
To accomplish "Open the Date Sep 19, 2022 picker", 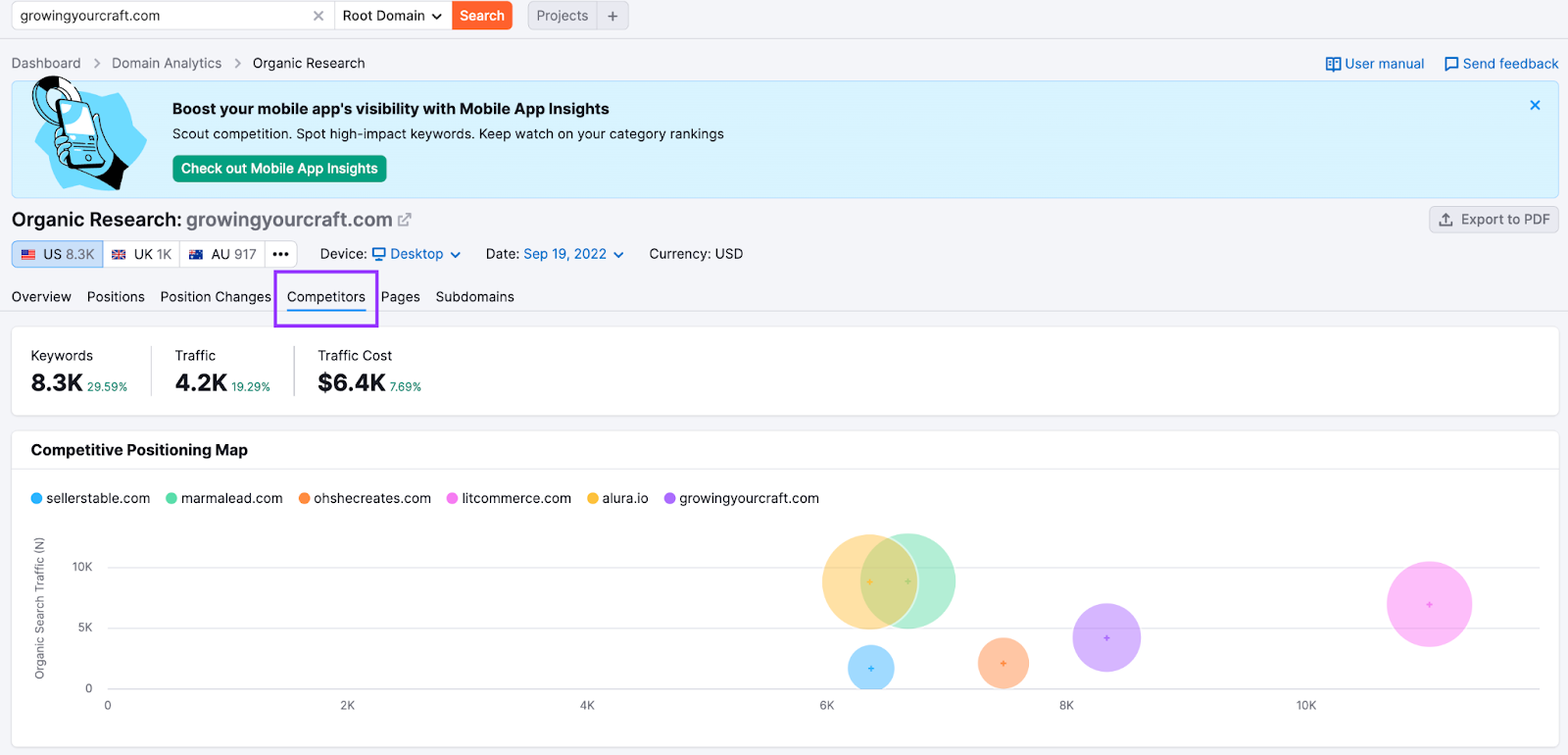I will tap(573, 254).
